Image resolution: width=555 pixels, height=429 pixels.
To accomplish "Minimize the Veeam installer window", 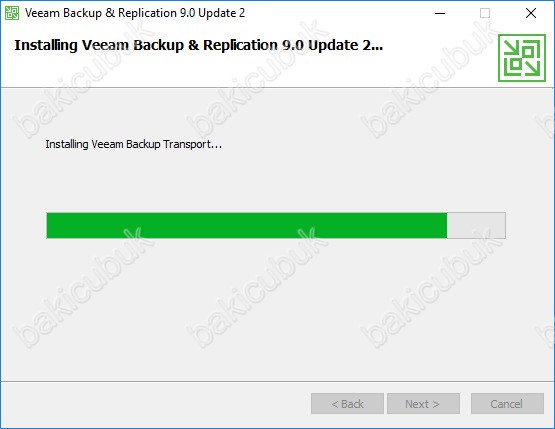I will click(440, 13).
